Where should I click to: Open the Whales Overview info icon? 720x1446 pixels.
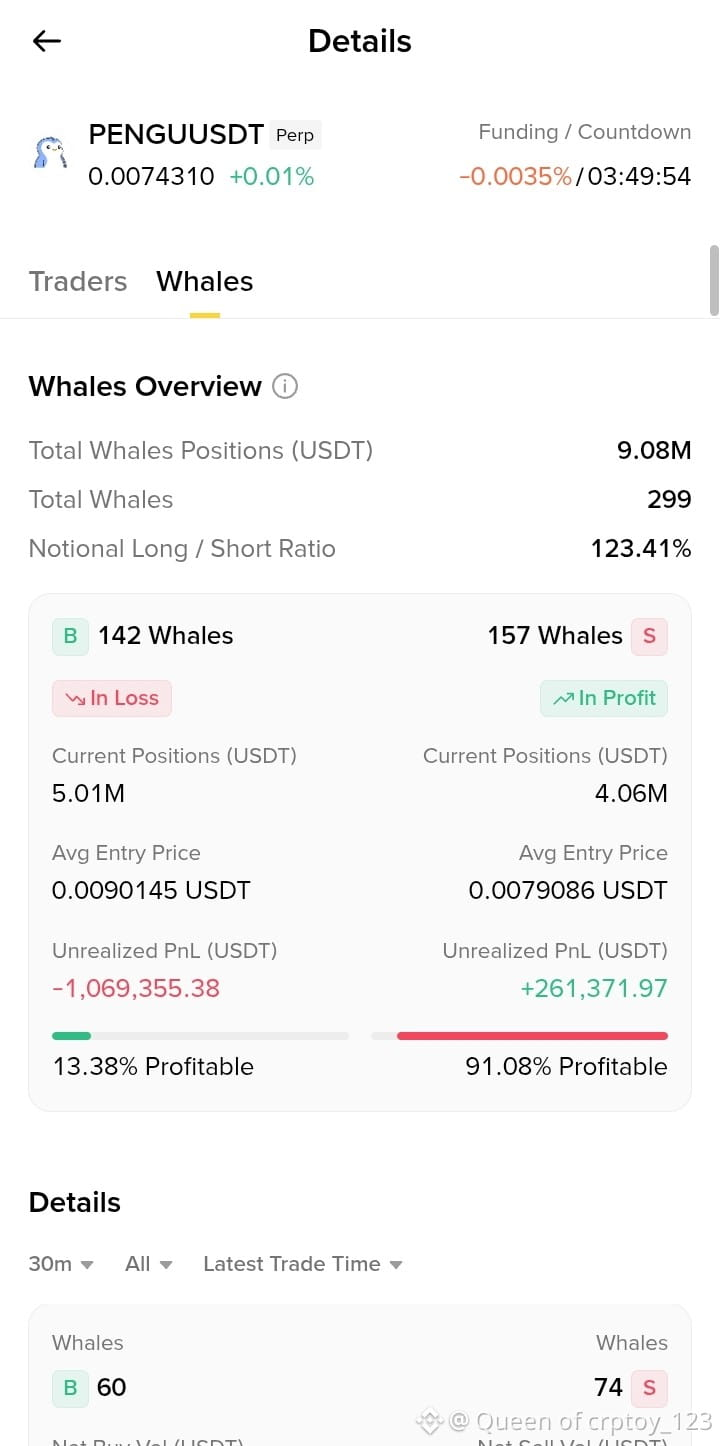pyautogui.click(x=285, y=386)
